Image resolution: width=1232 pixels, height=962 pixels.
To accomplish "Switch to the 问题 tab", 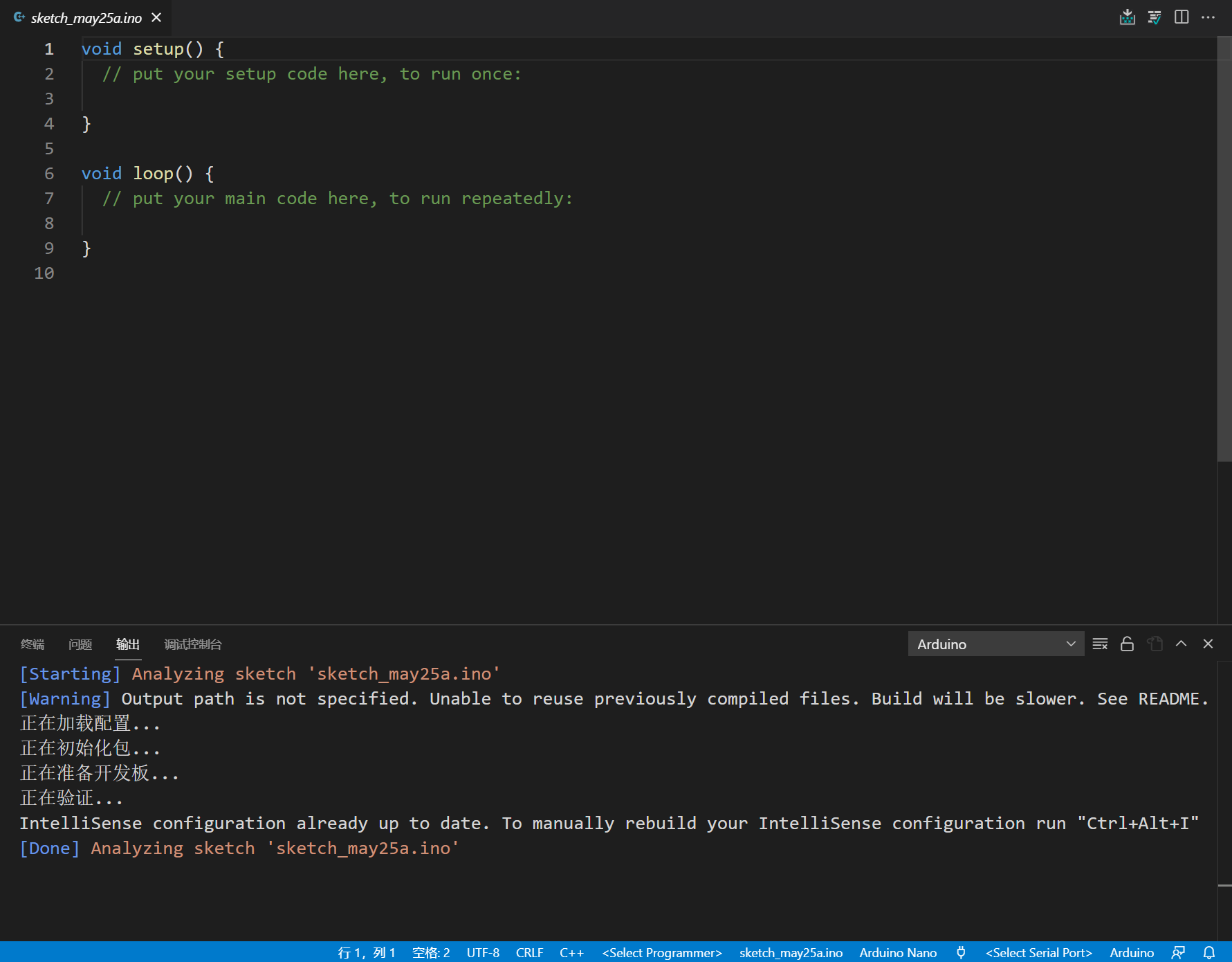I will pyautogui.click(x=80, y=644).
